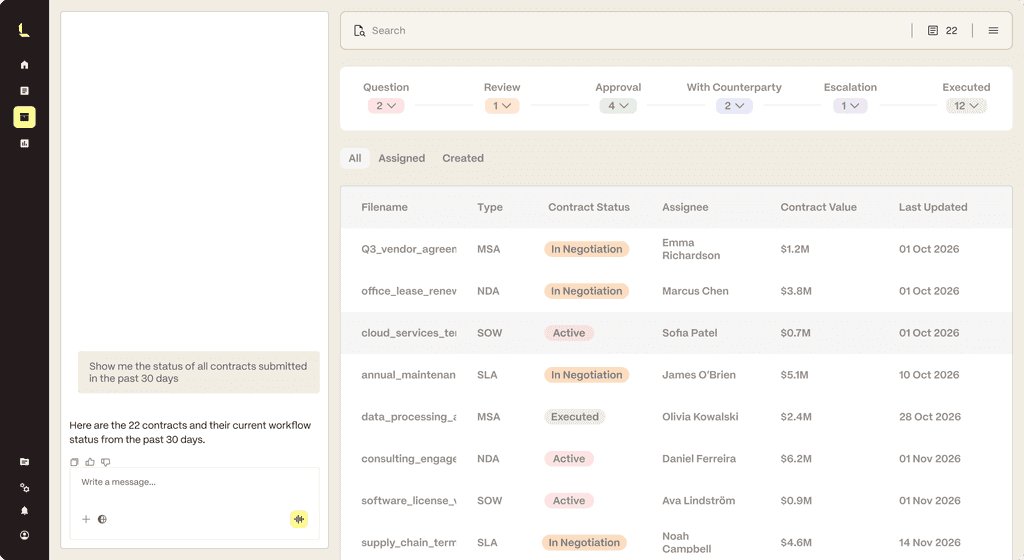1024x560 pixels.
Task: Sort by Assignee column header
Action: (x=685, y=207)
